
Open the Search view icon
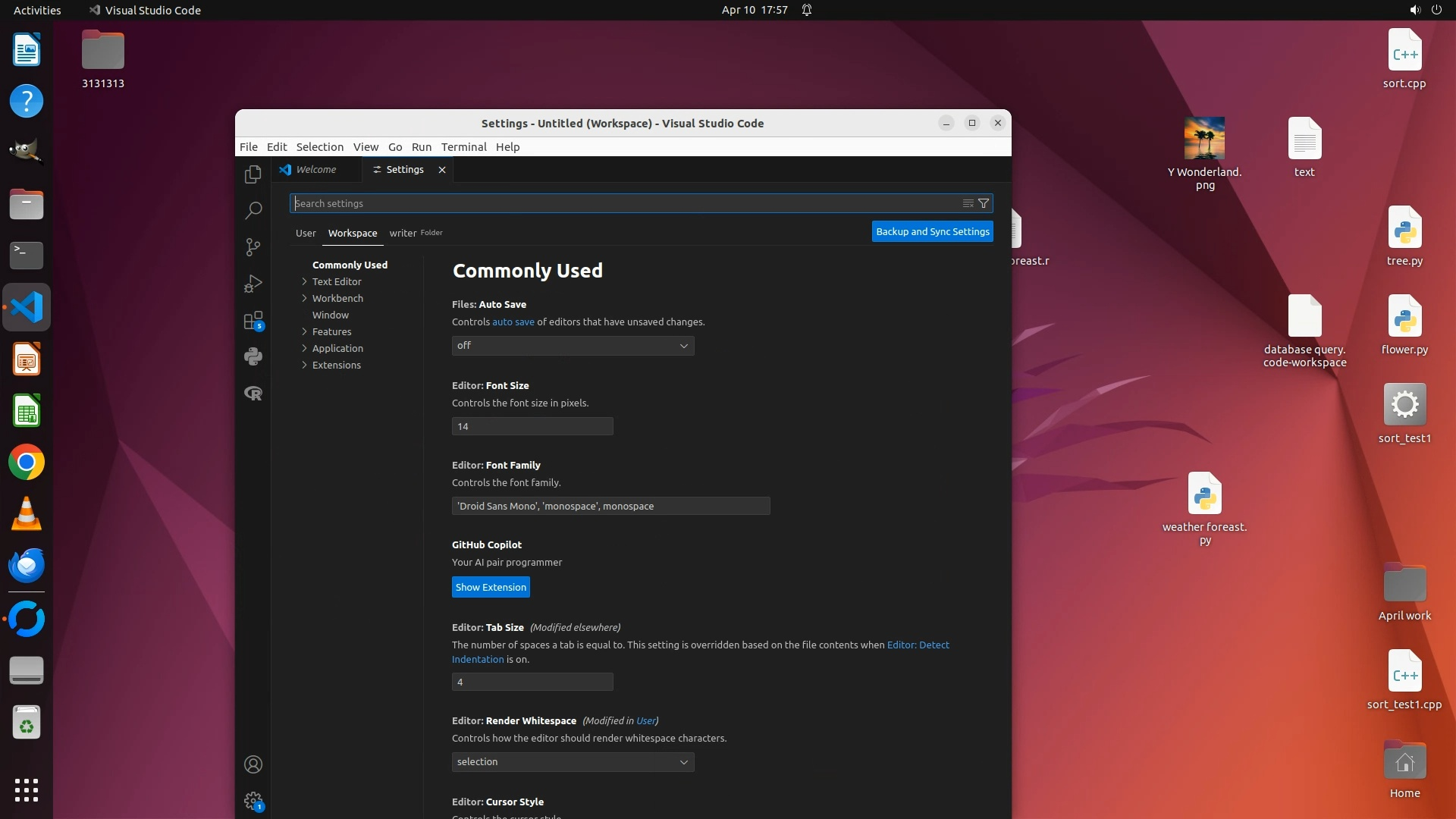click(x=253, y=210)
